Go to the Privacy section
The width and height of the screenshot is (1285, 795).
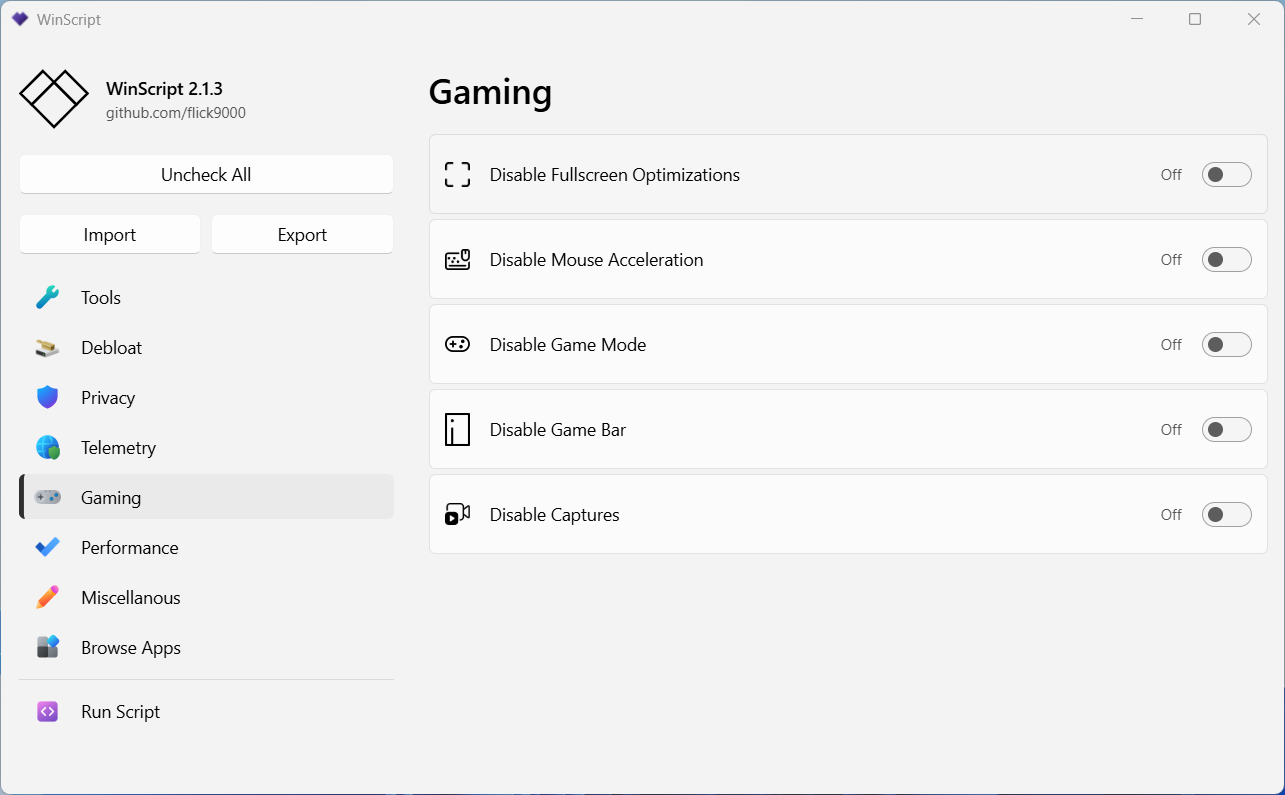click(108, 398)
